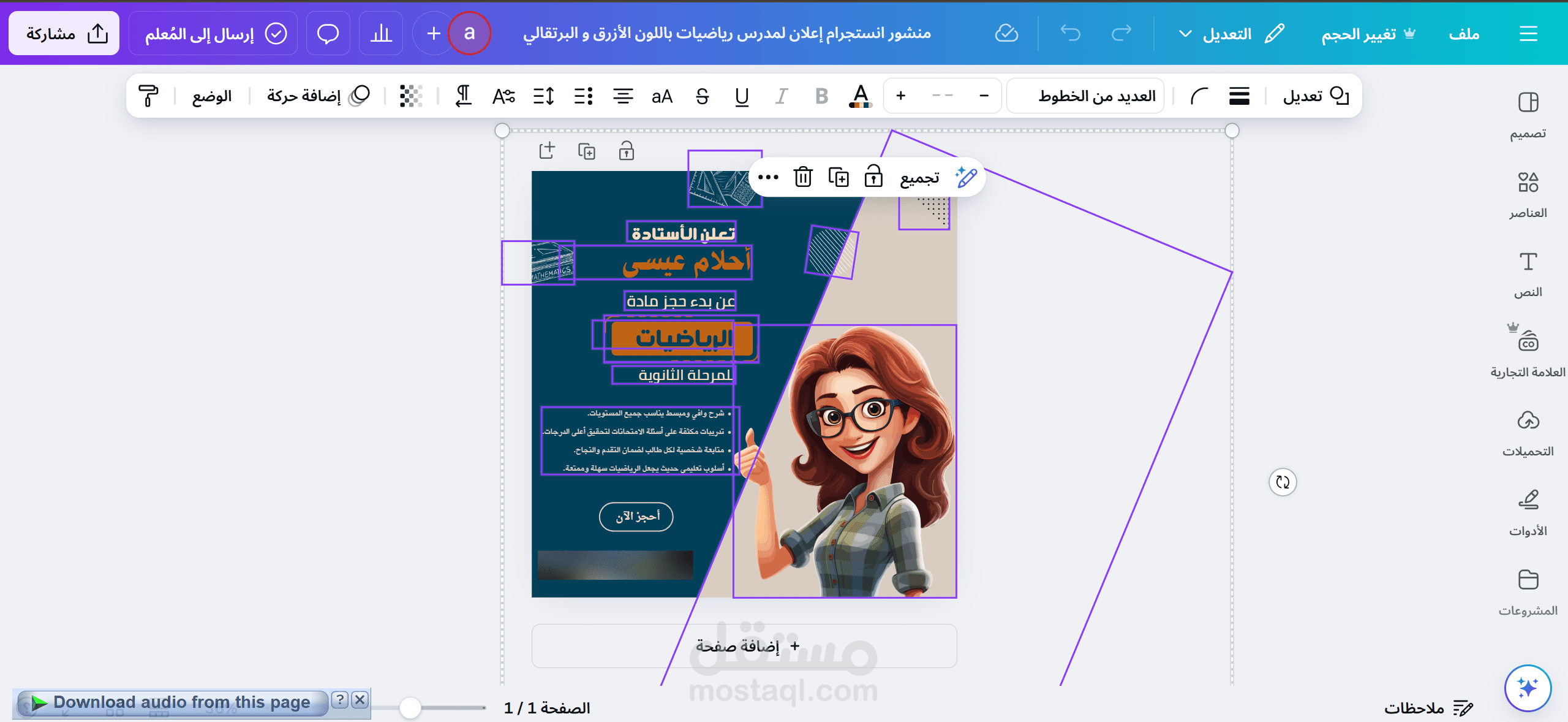1568x722 pixels.
Task: Click the trash delete icon in floating toolbar
Action: tap(803, 177)
